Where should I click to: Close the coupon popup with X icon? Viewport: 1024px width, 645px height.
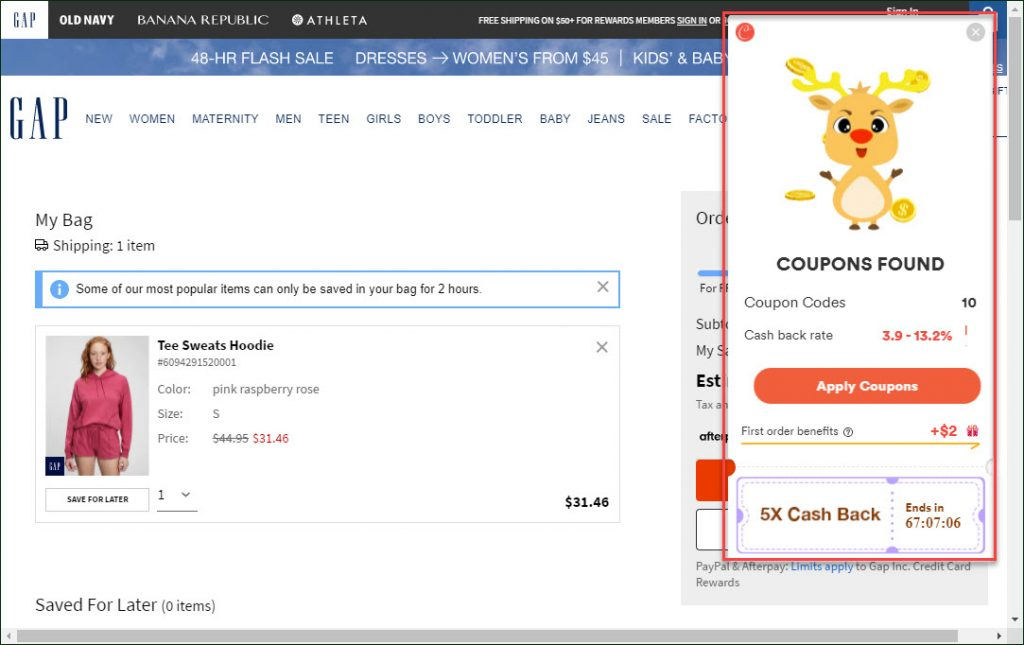coord(975,32)
